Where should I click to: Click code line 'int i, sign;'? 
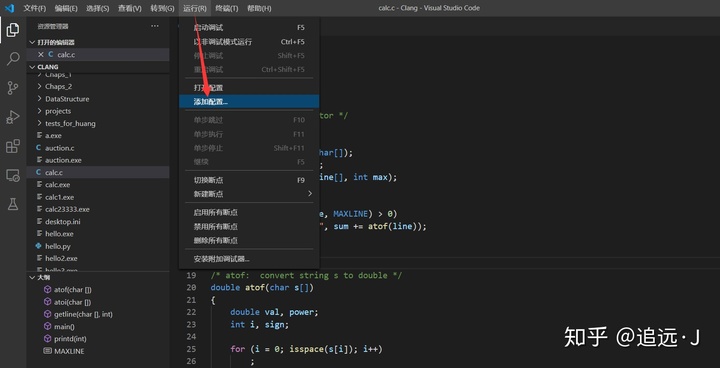pos(259,324)
